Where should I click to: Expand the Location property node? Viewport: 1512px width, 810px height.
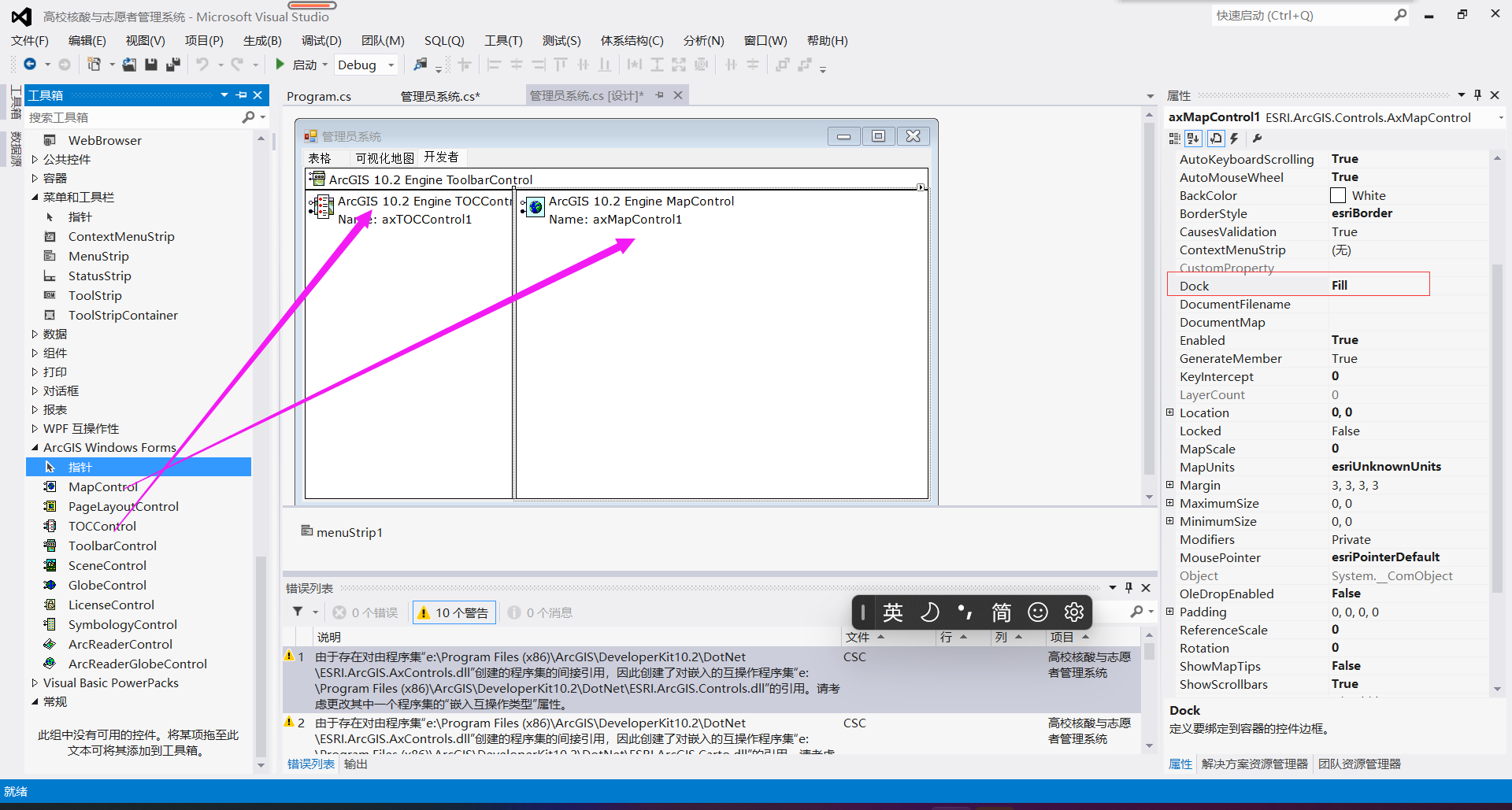tap(1170, 412)
